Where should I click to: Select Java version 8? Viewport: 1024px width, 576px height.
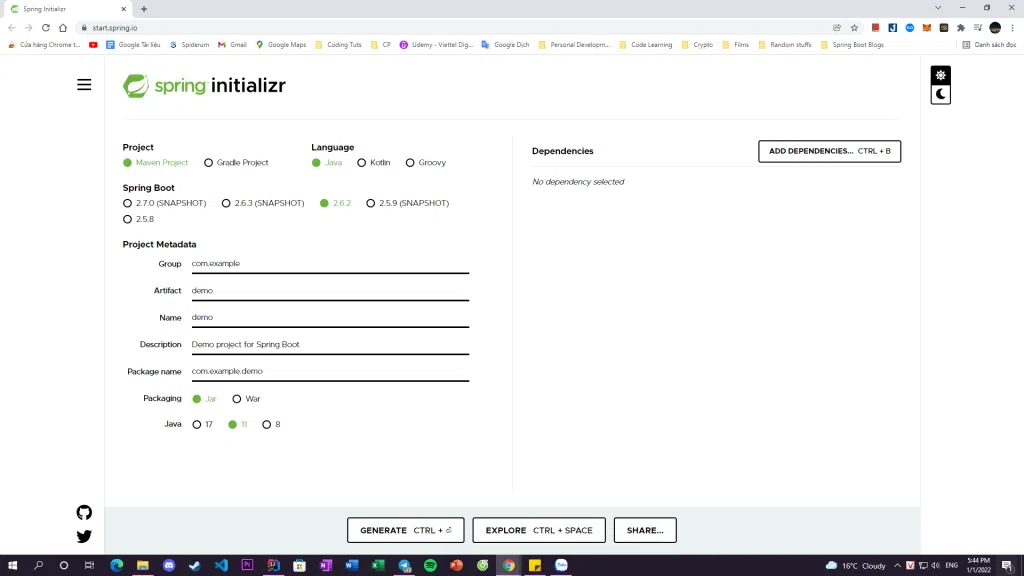271,424
